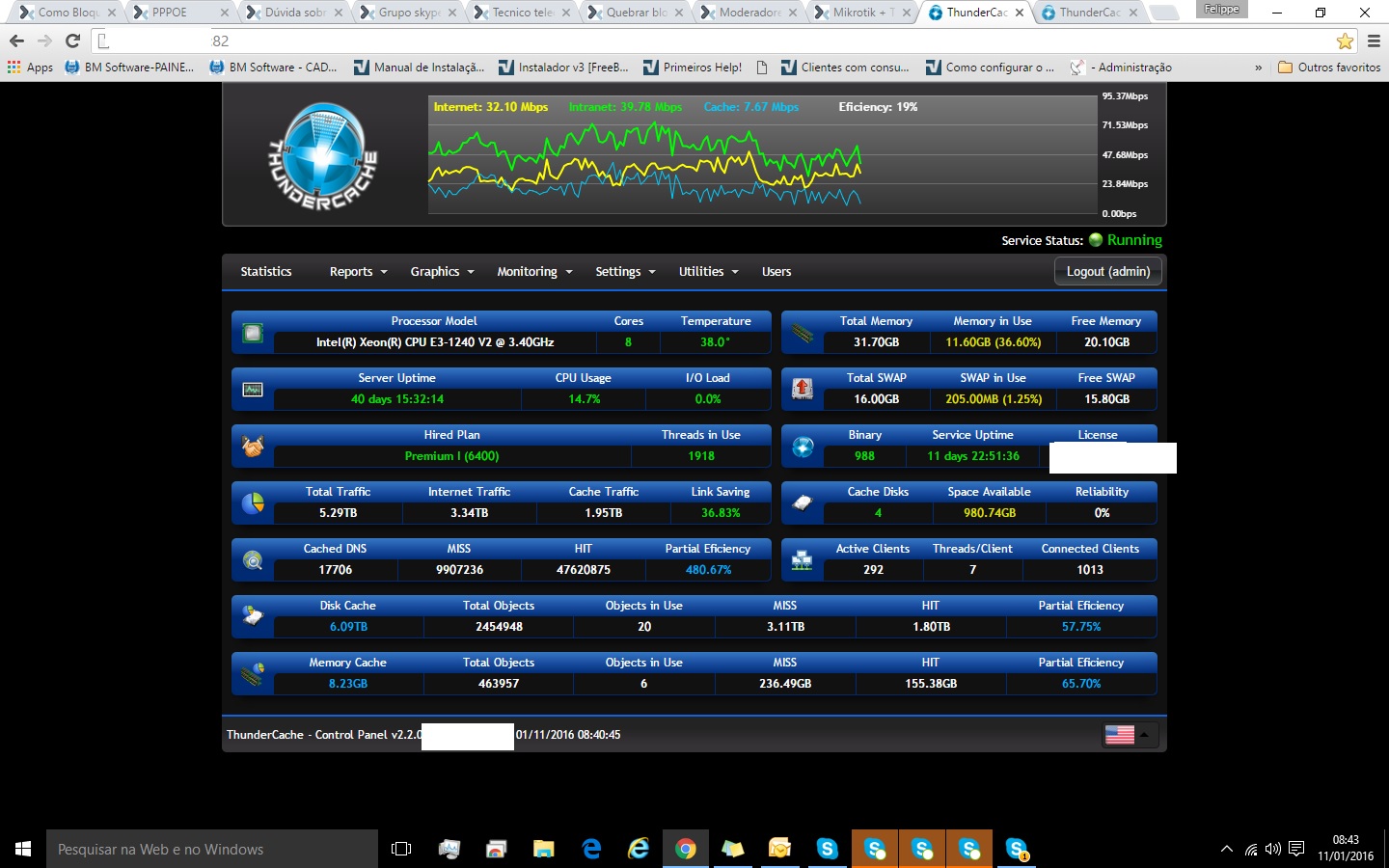Open the Outros favoritos bookmarks folder
The image size is (1389, 868).
pyautogui.click(x=1328, y=68)
